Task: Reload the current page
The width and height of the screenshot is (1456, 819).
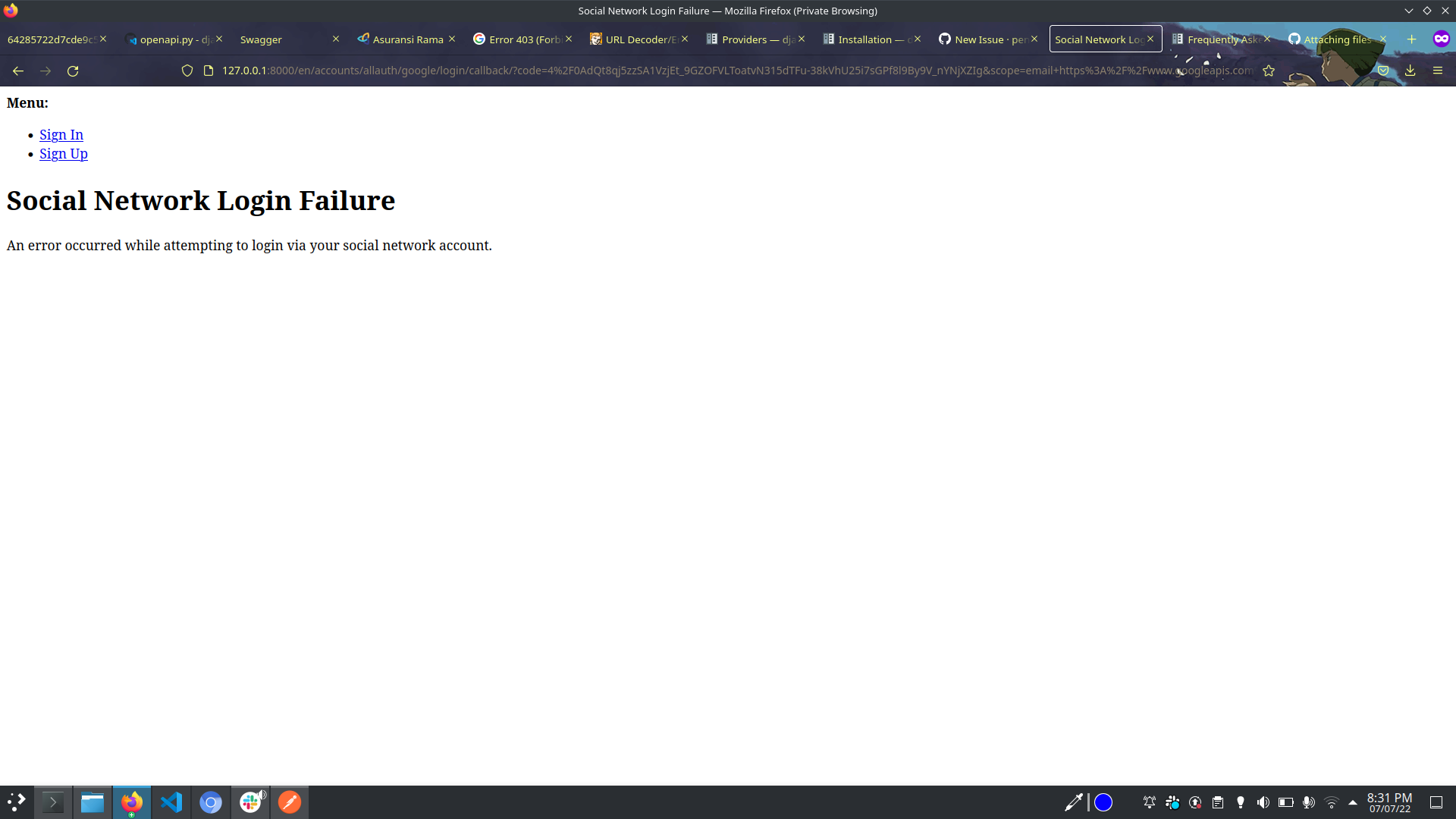Action: pos(73,71)
